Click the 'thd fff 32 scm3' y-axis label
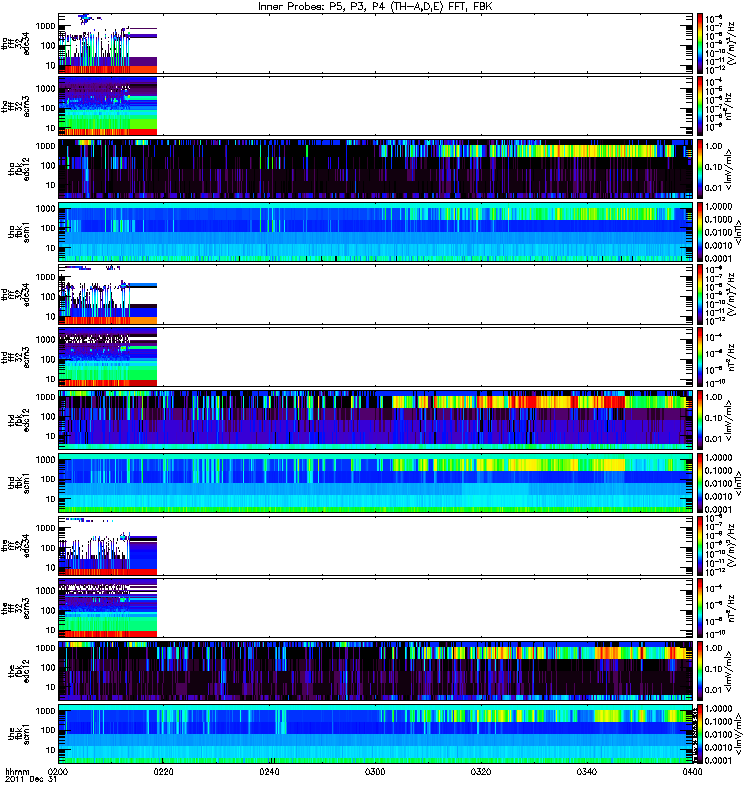Viewport: 750px width, 800px height. 15,357
